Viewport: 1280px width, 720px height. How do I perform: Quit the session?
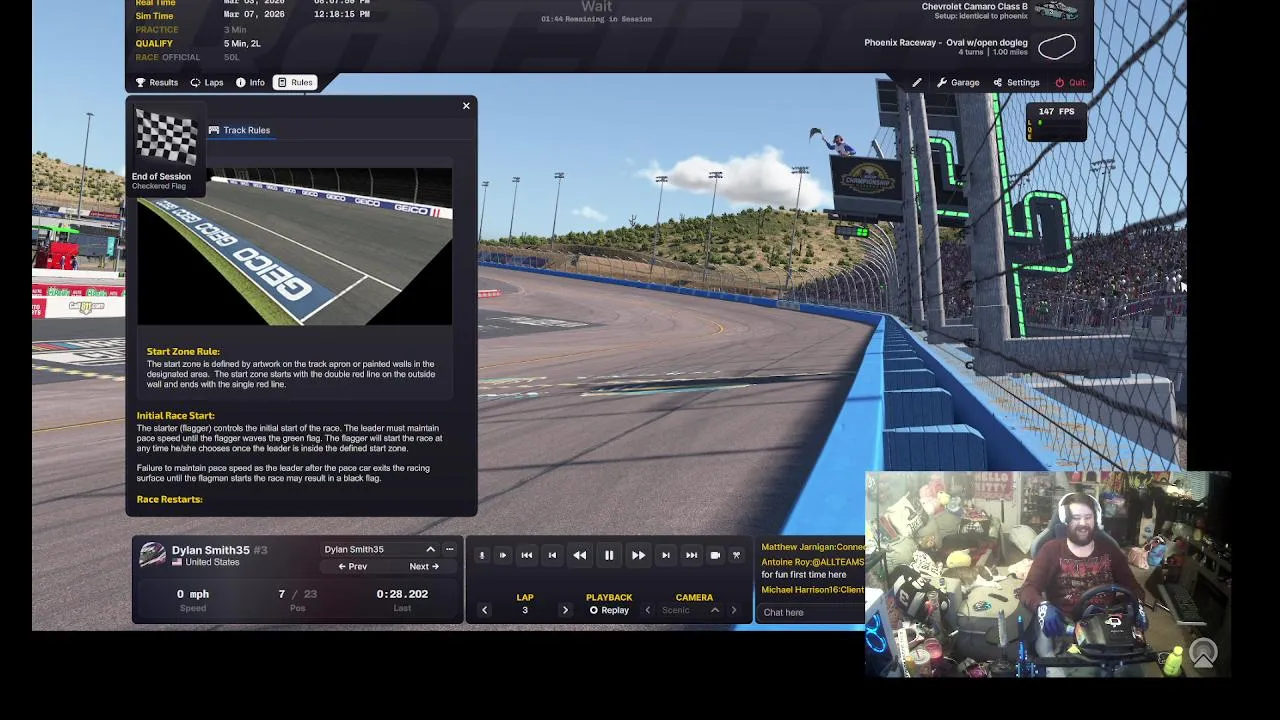click(x=1070, y=82)
